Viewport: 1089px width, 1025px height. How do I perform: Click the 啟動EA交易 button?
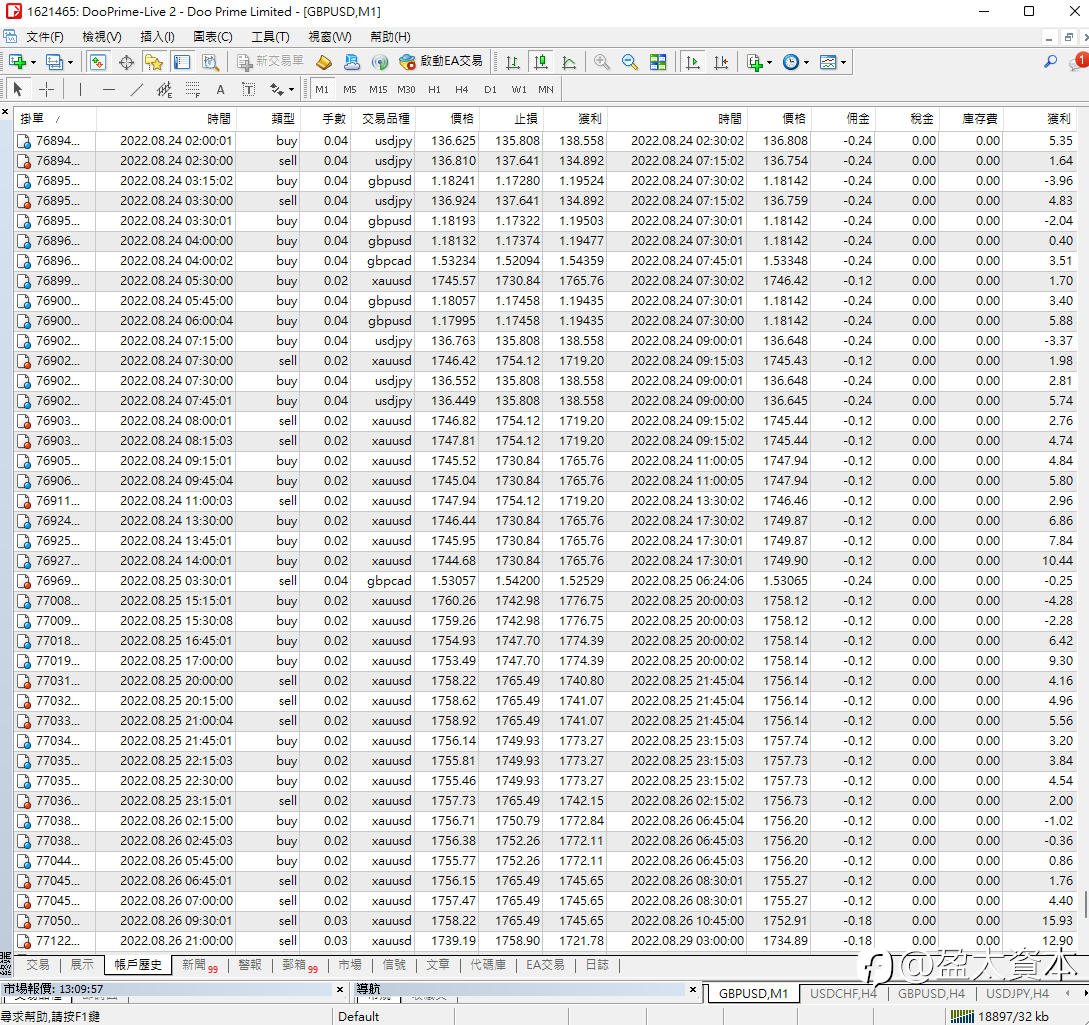(x=440, y=62)
